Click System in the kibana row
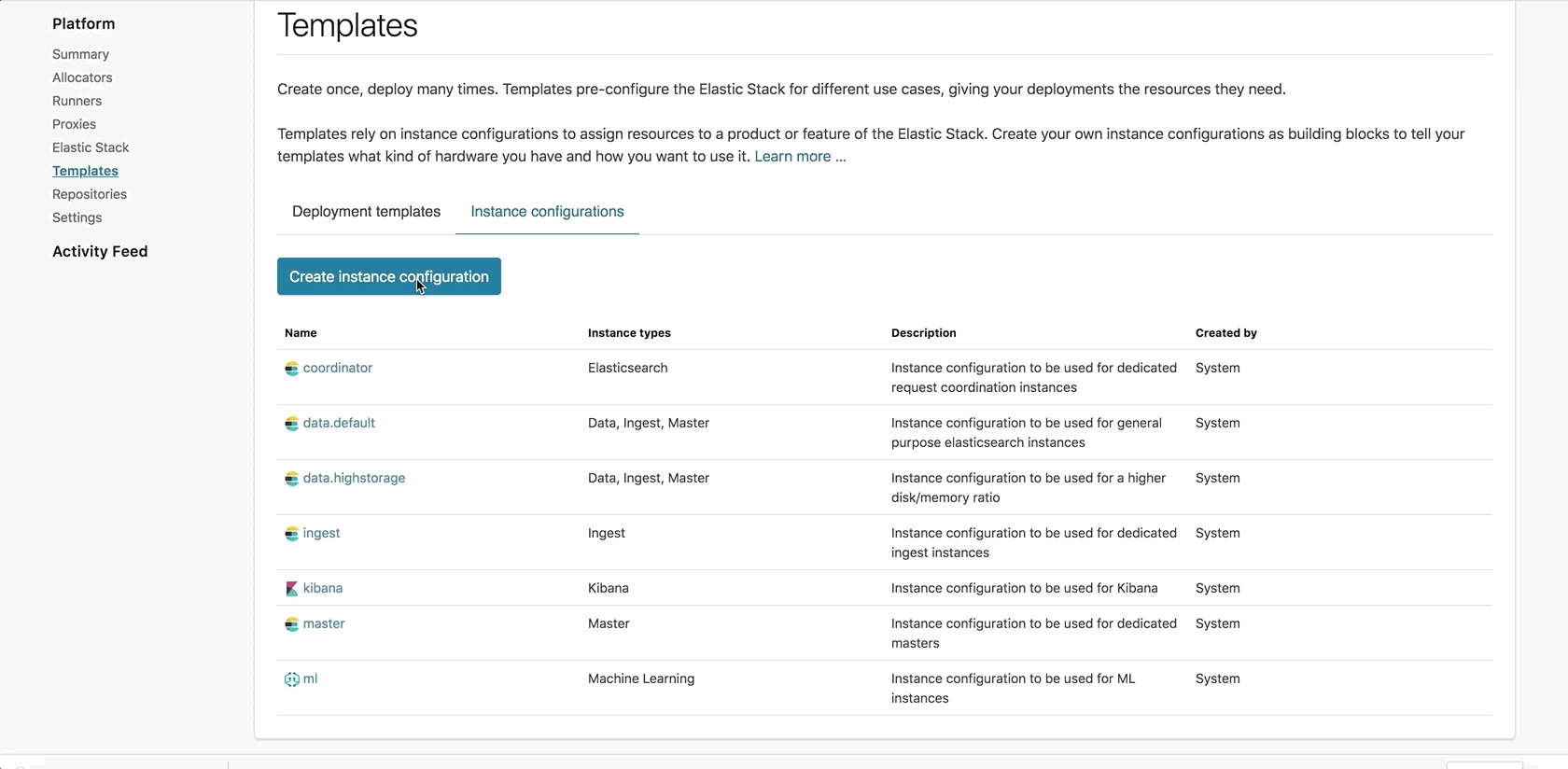 pyautogui.click(x=1217, y=588)
